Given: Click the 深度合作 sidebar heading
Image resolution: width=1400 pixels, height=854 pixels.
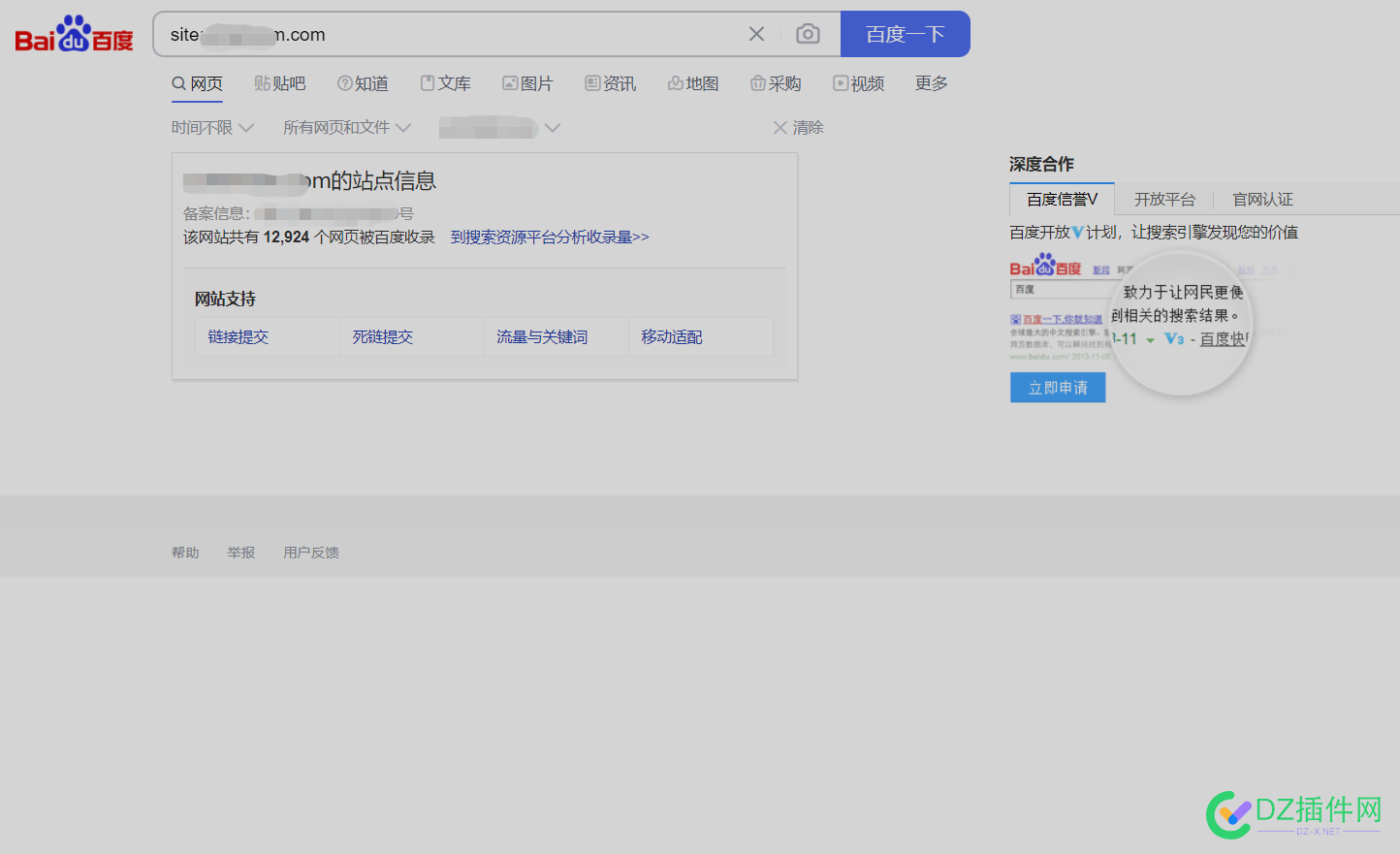Looking at the screenshot, I should coord(1041,164).
